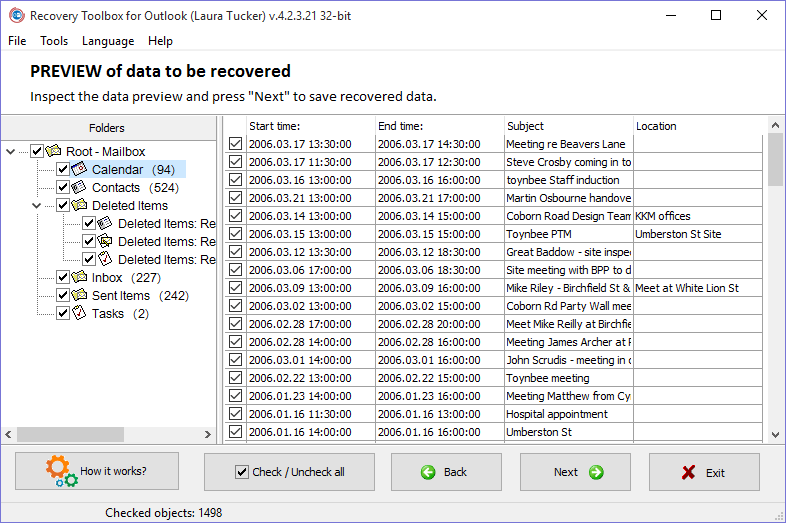Open the Help menu

[160, 41]
